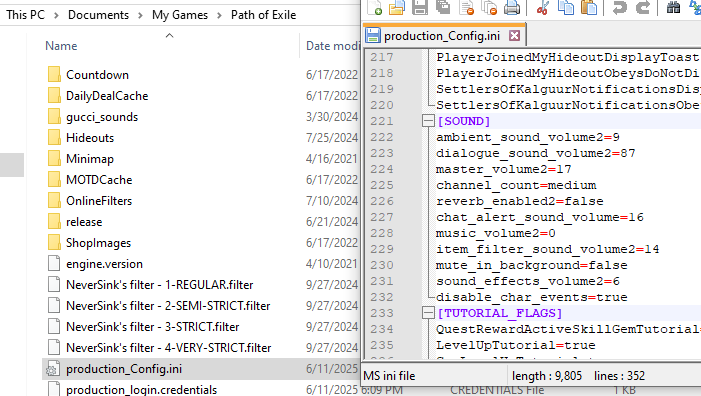Expand the My Games breadcrumb chevron
This screenshot has height=396, width=701.
pos(220,15)
